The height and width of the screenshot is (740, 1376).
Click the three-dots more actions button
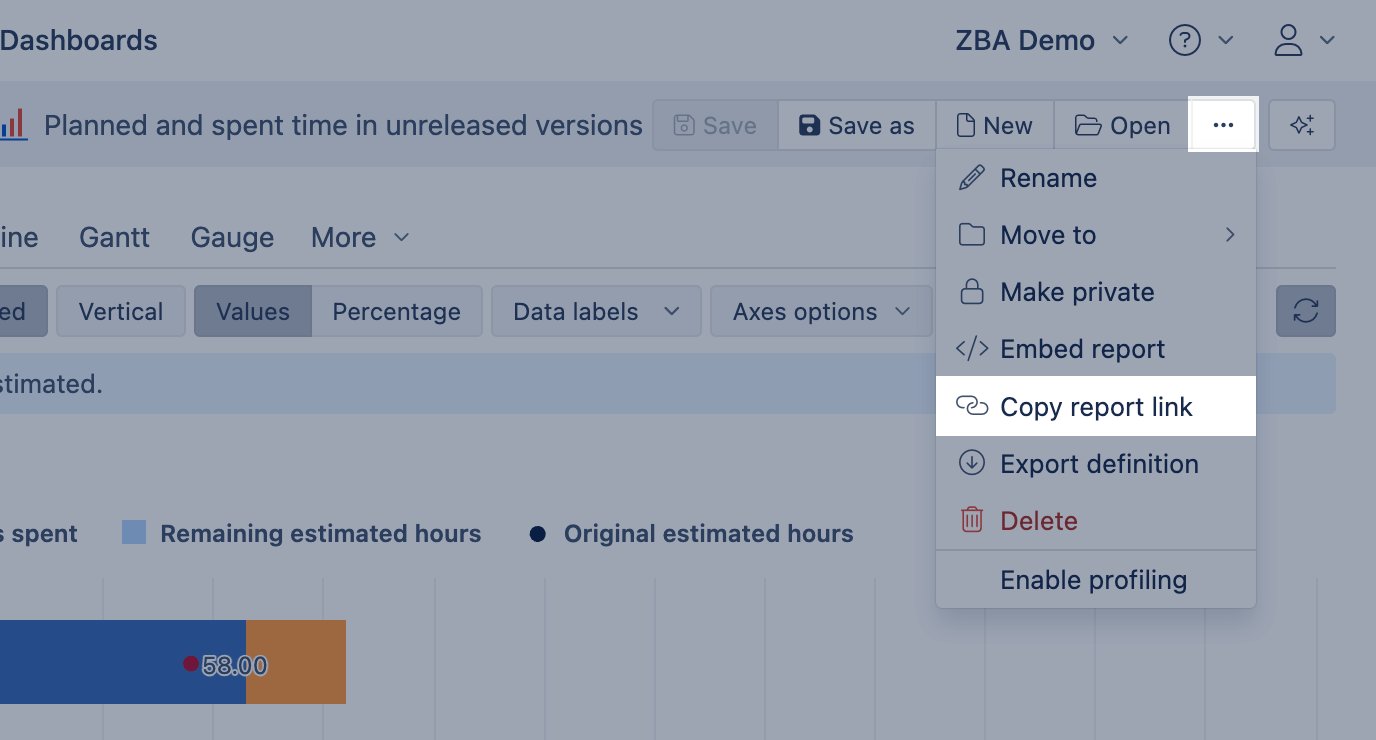click(1222, 125)
